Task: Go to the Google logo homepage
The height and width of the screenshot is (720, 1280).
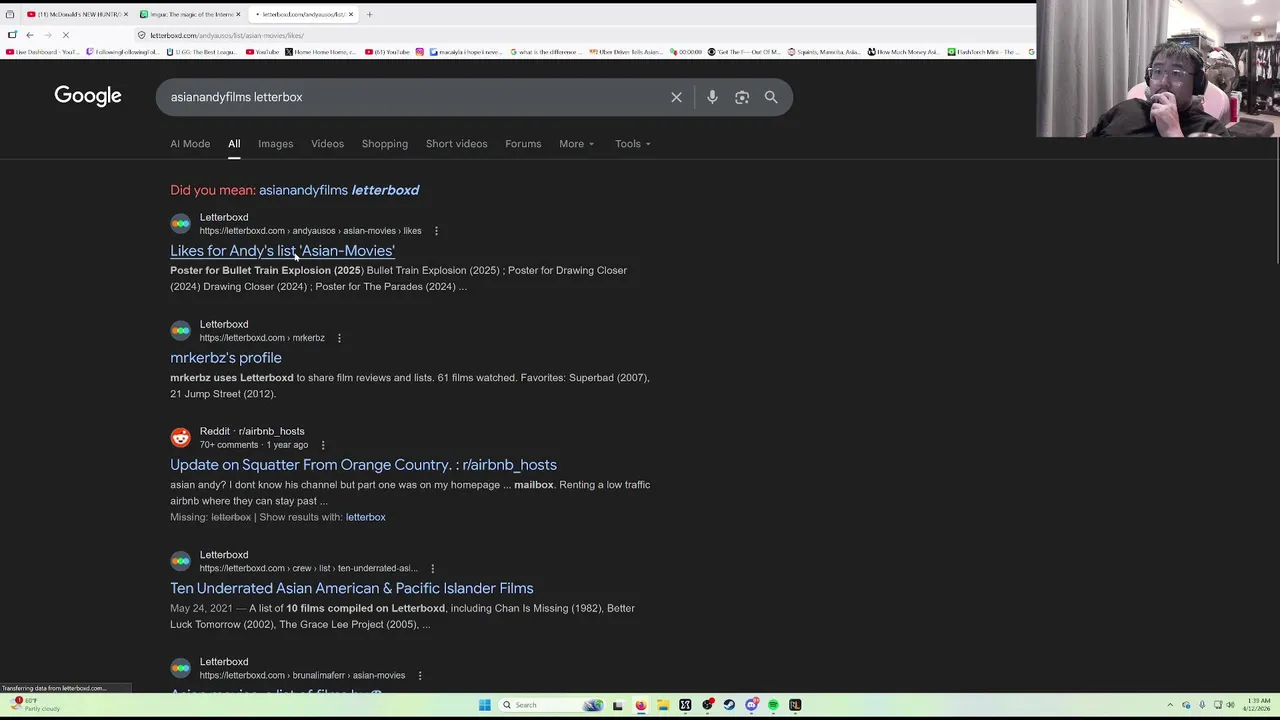Action: [x=88, y=96]
